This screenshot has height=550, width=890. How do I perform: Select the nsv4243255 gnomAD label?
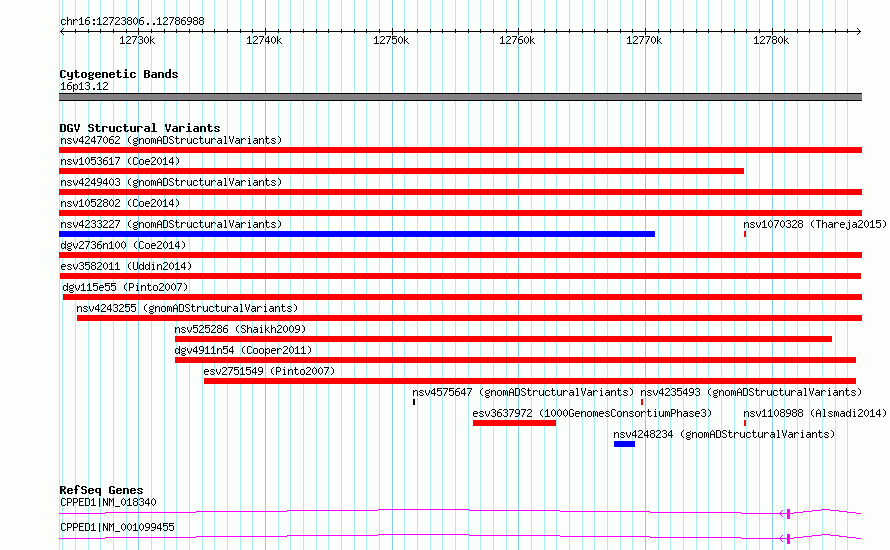[x=187, y=308]
